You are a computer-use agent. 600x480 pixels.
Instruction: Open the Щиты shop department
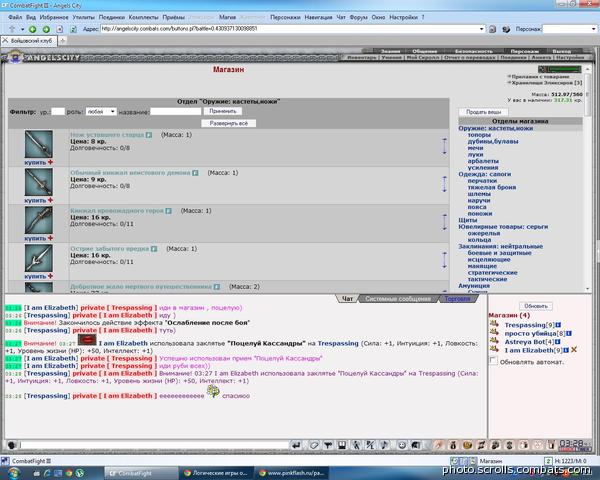coord(468,220)
